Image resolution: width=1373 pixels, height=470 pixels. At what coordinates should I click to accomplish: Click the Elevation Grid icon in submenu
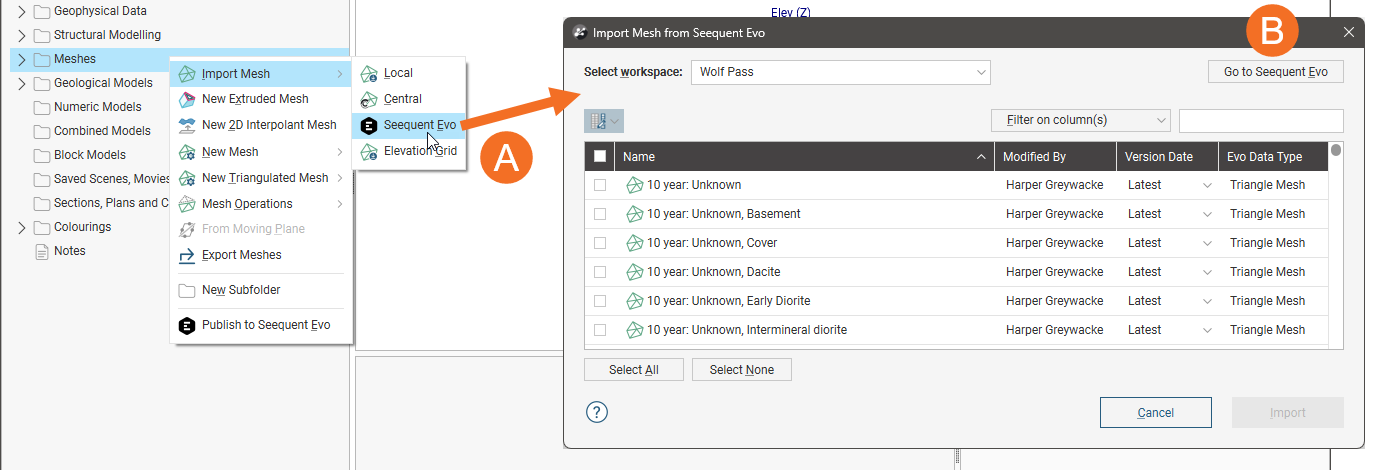[x=369, y=151]
